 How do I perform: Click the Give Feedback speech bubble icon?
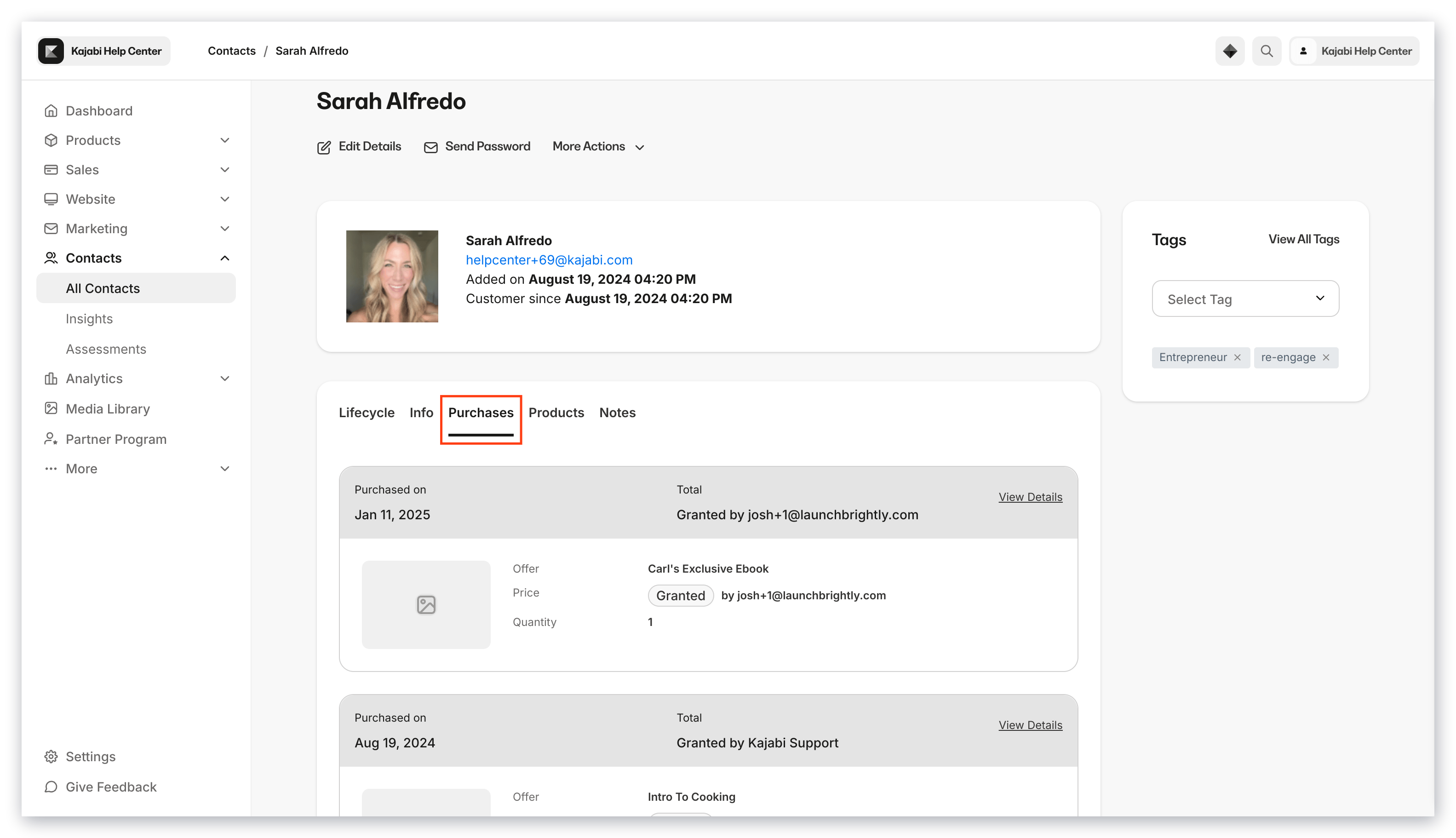51,786
